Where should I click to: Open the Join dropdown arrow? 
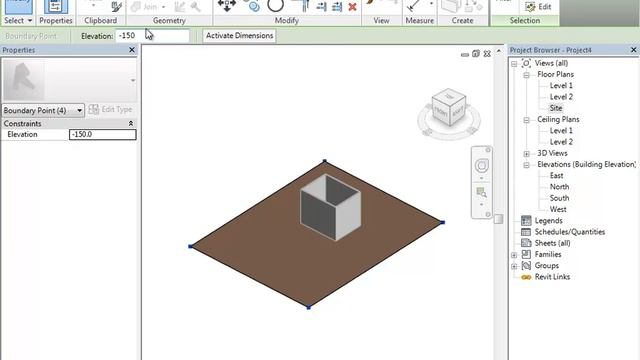click(x=164, y=7)
